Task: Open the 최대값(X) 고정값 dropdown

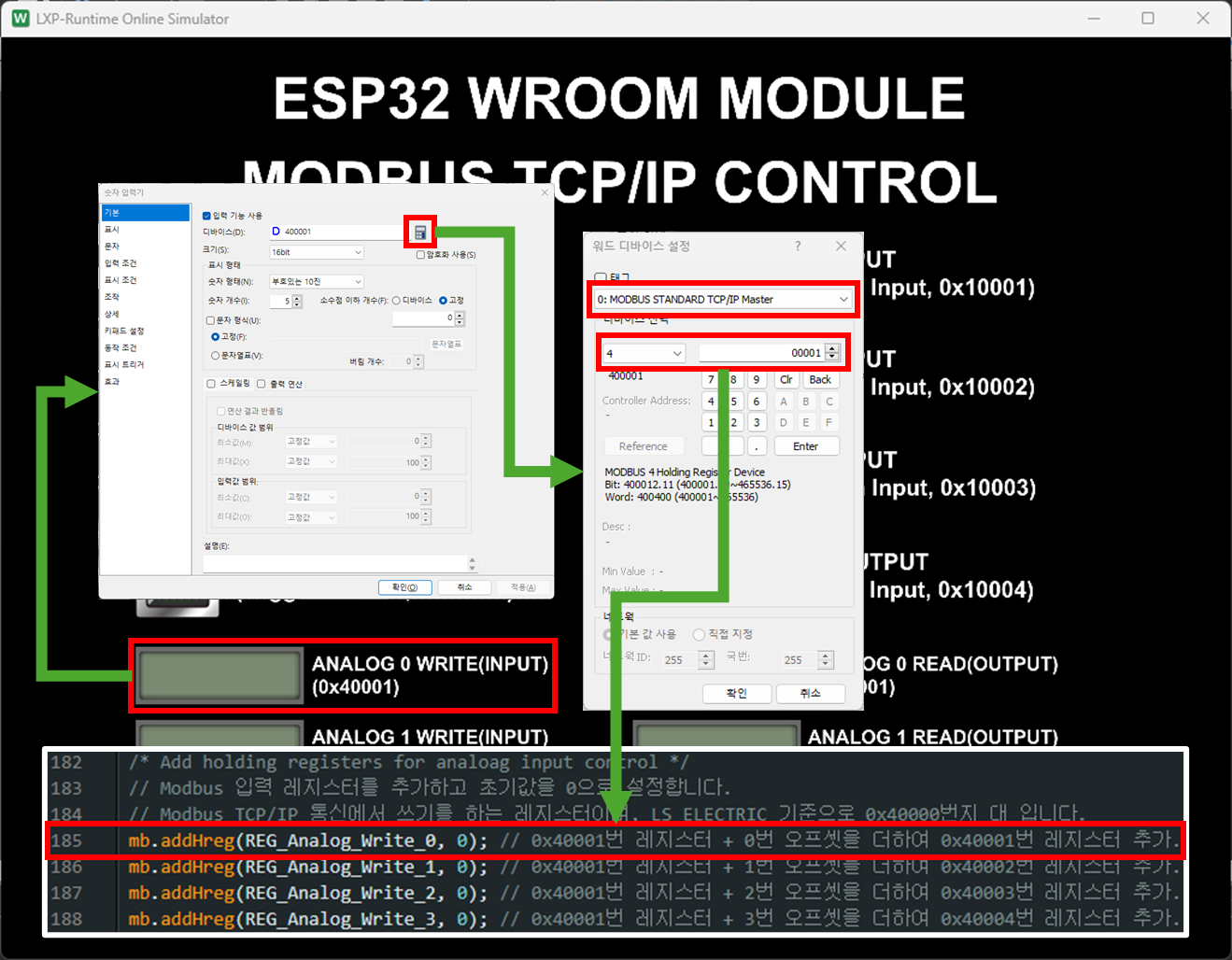Action: point(311,461)
